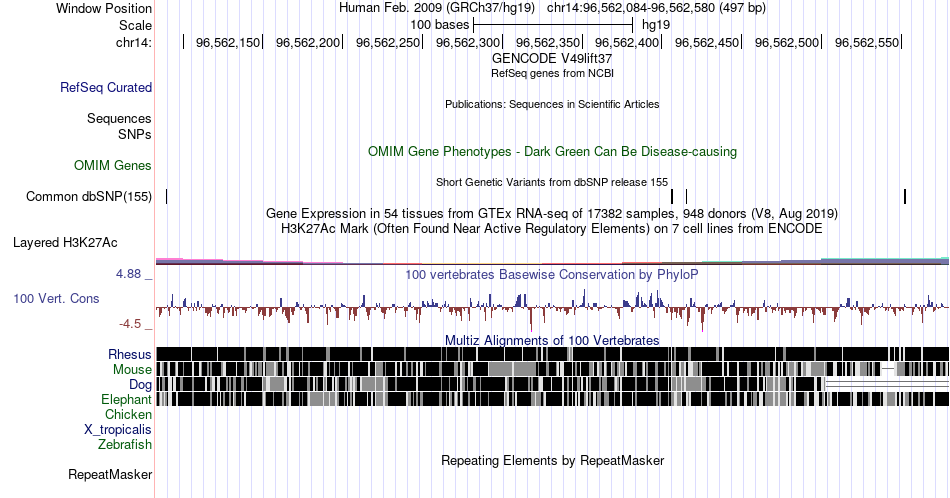Click the RepeatMasker track label

110,474
